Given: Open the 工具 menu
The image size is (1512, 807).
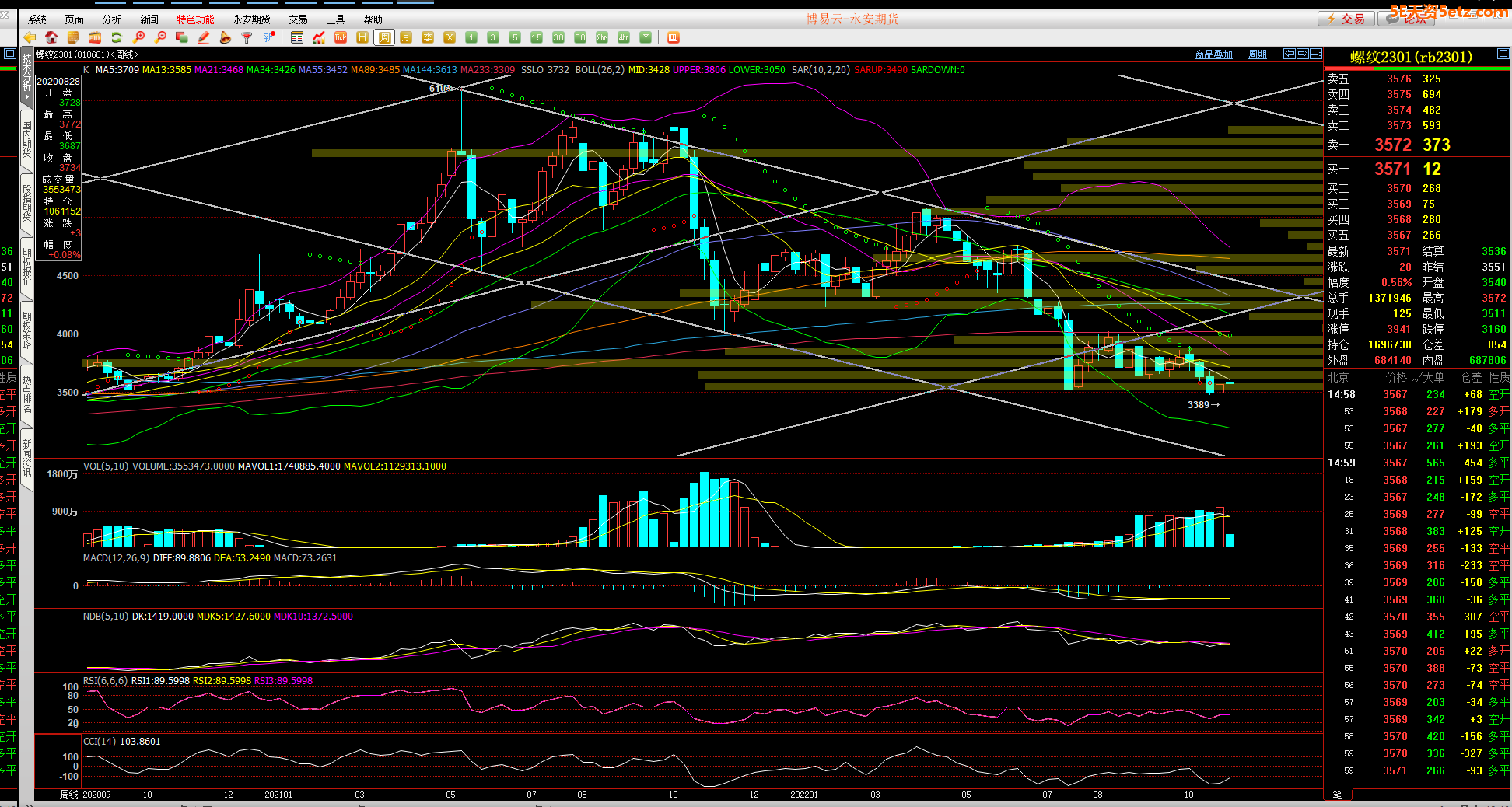Looking at the screenshot, I should pyautogui.click(x=336, y=19).
